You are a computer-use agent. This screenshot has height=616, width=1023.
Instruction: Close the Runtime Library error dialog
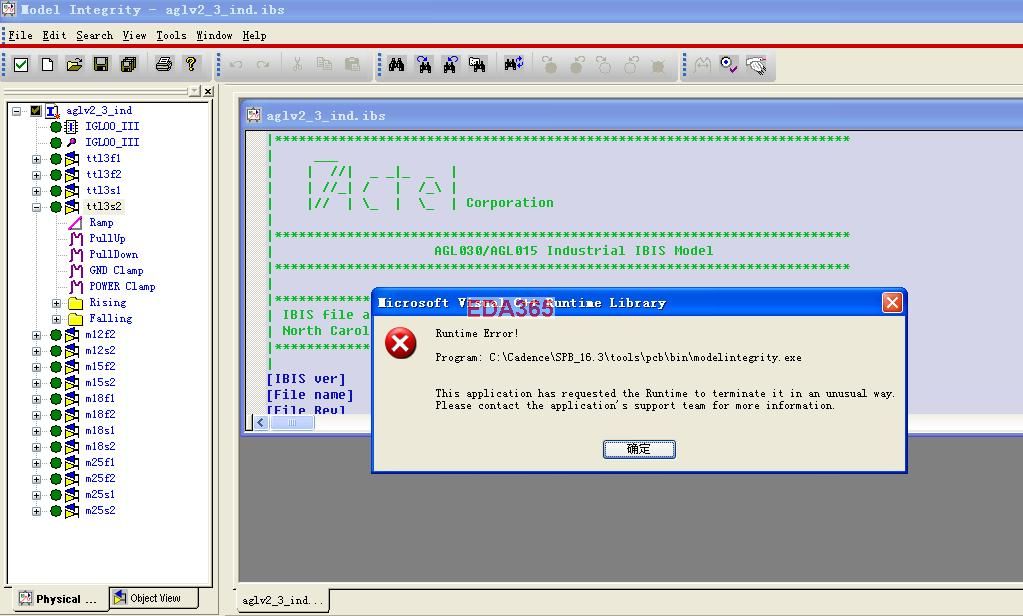click(x=892, y=303)
